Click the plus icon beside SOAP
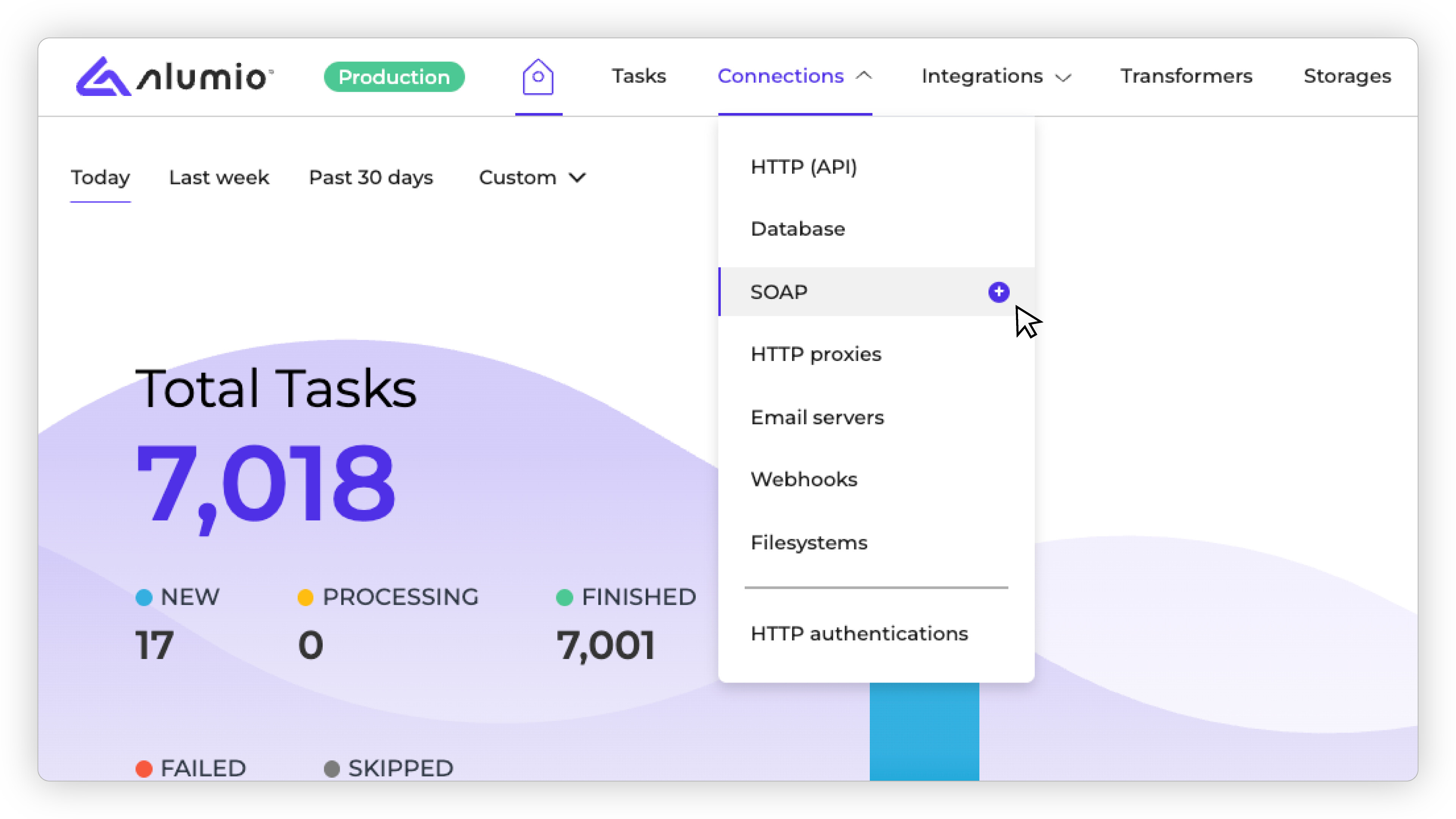 tap(998, 292)
